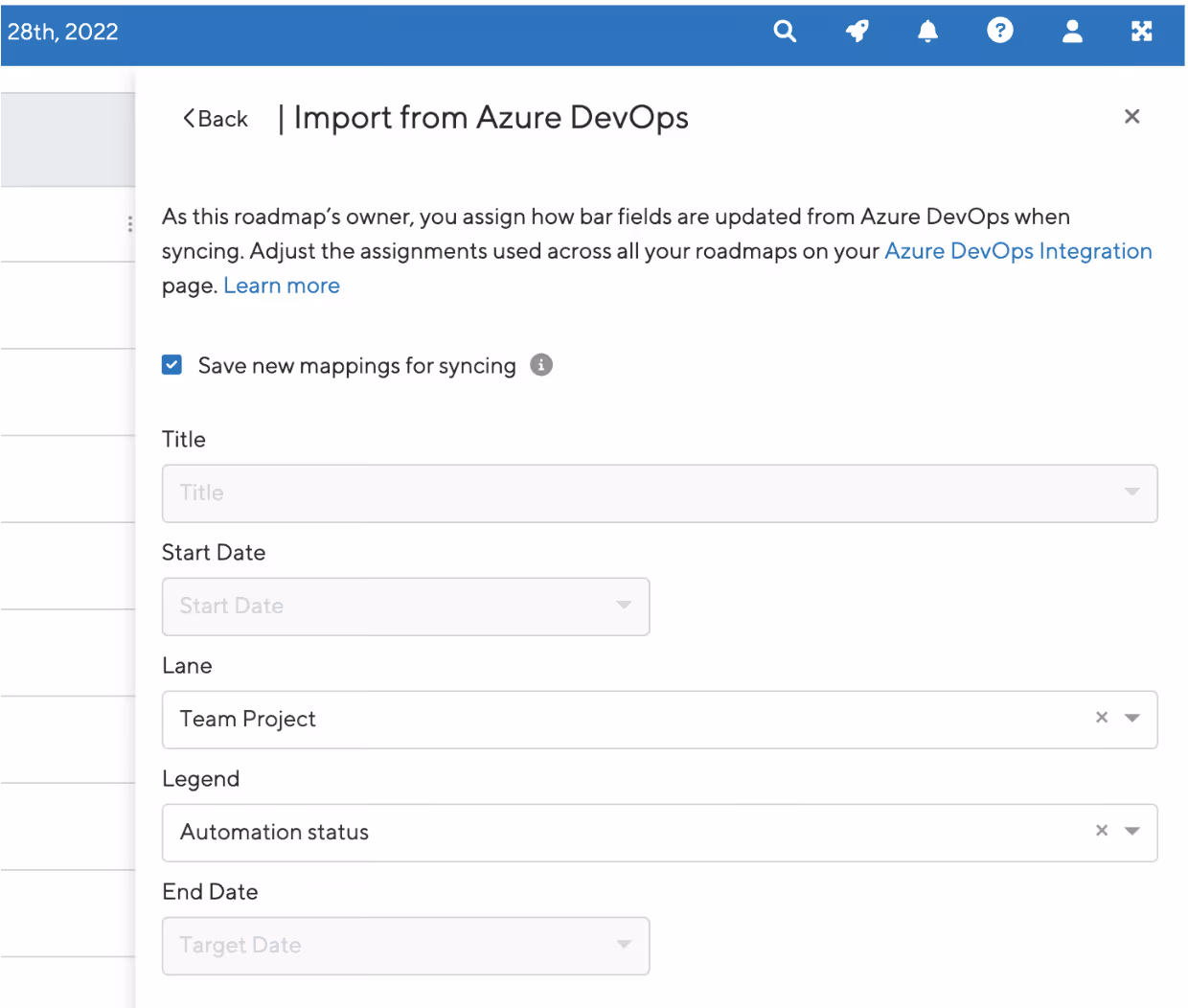The height and width of the screenshot is (1008, 1188).
Task: Close the Import from Azure DevOps panel
Action: 1132,116
